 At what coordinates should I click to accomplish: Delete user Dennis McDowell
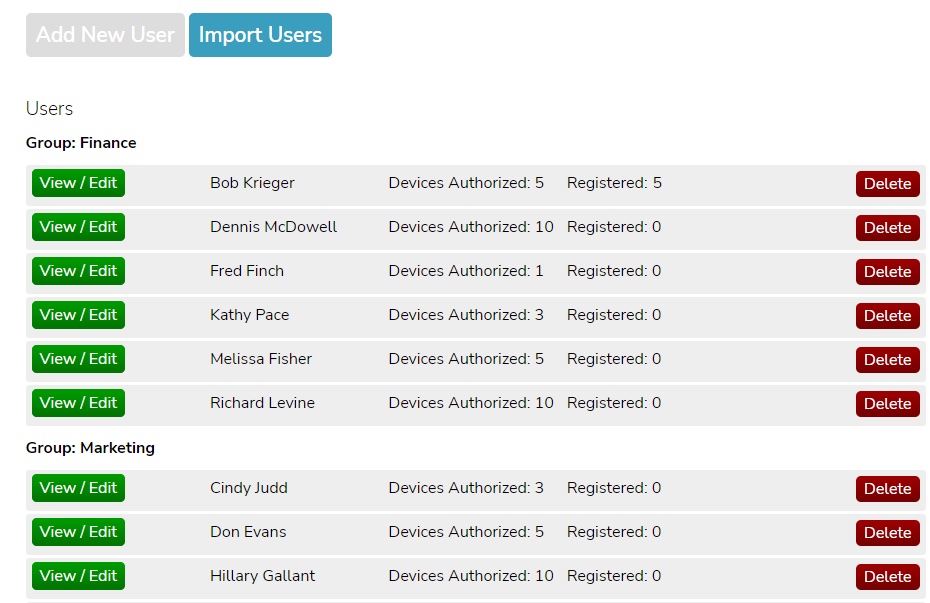[x=887, y=227]
